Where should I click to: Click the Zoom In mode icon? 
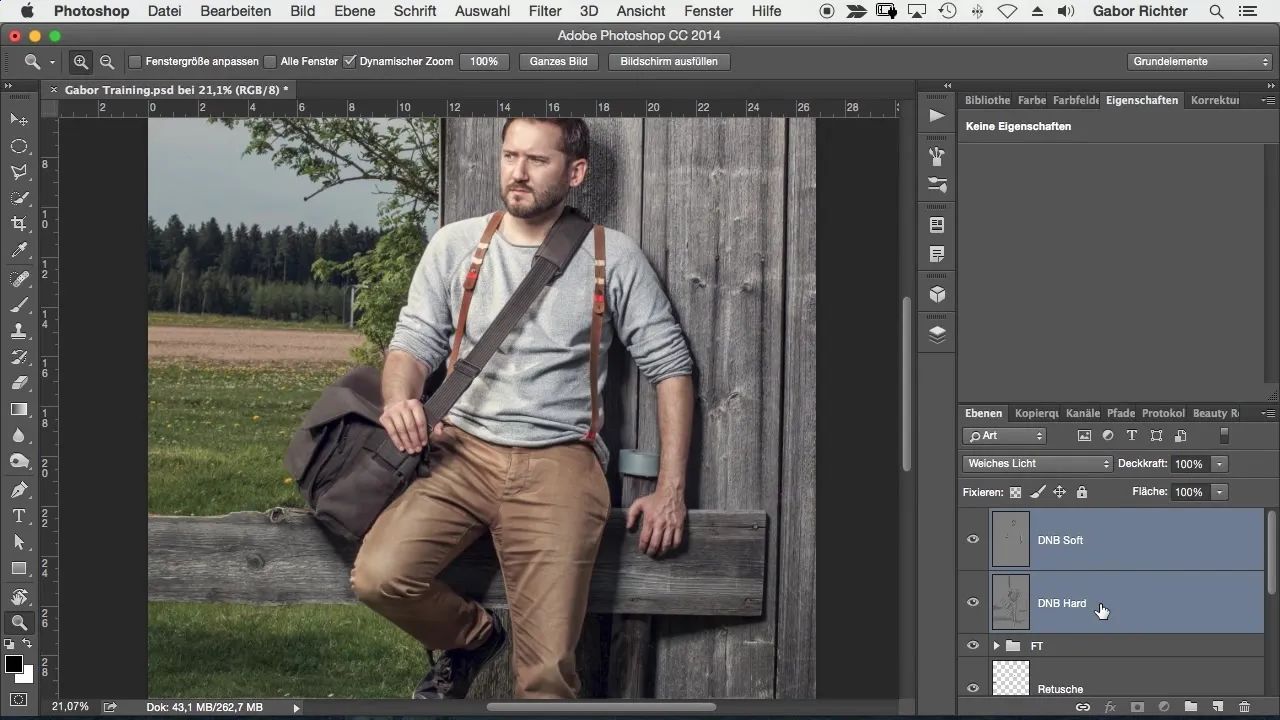[x=81, y=62]
